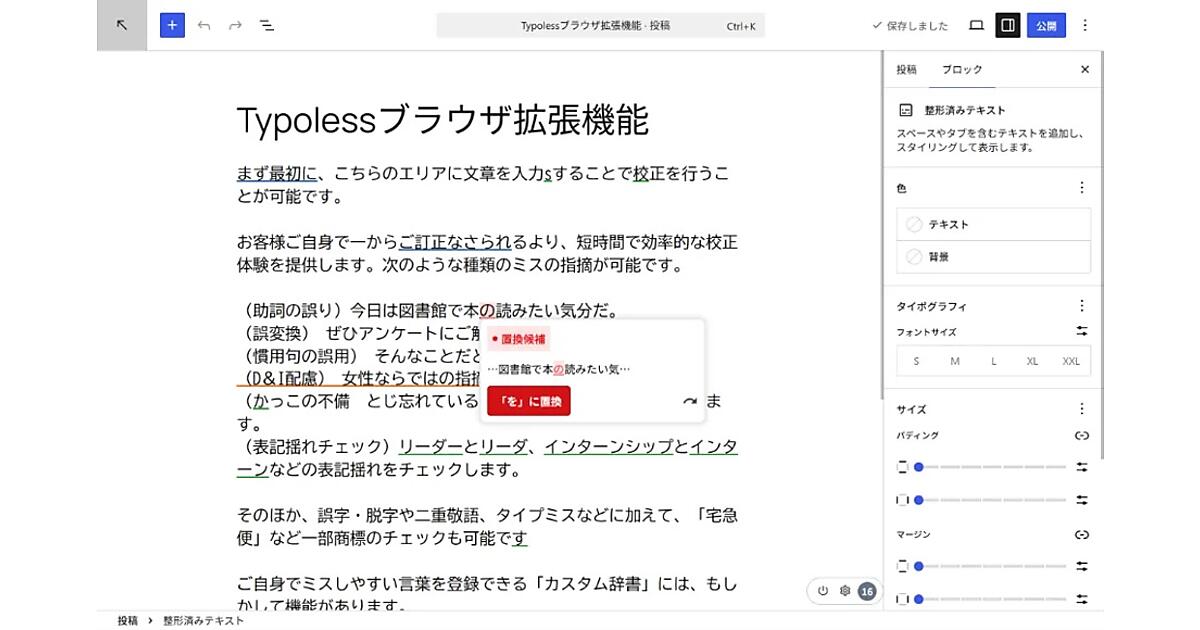This screenshot has height=630, width=1200.
Task: Open the document overview list
Action: (267, 25)
